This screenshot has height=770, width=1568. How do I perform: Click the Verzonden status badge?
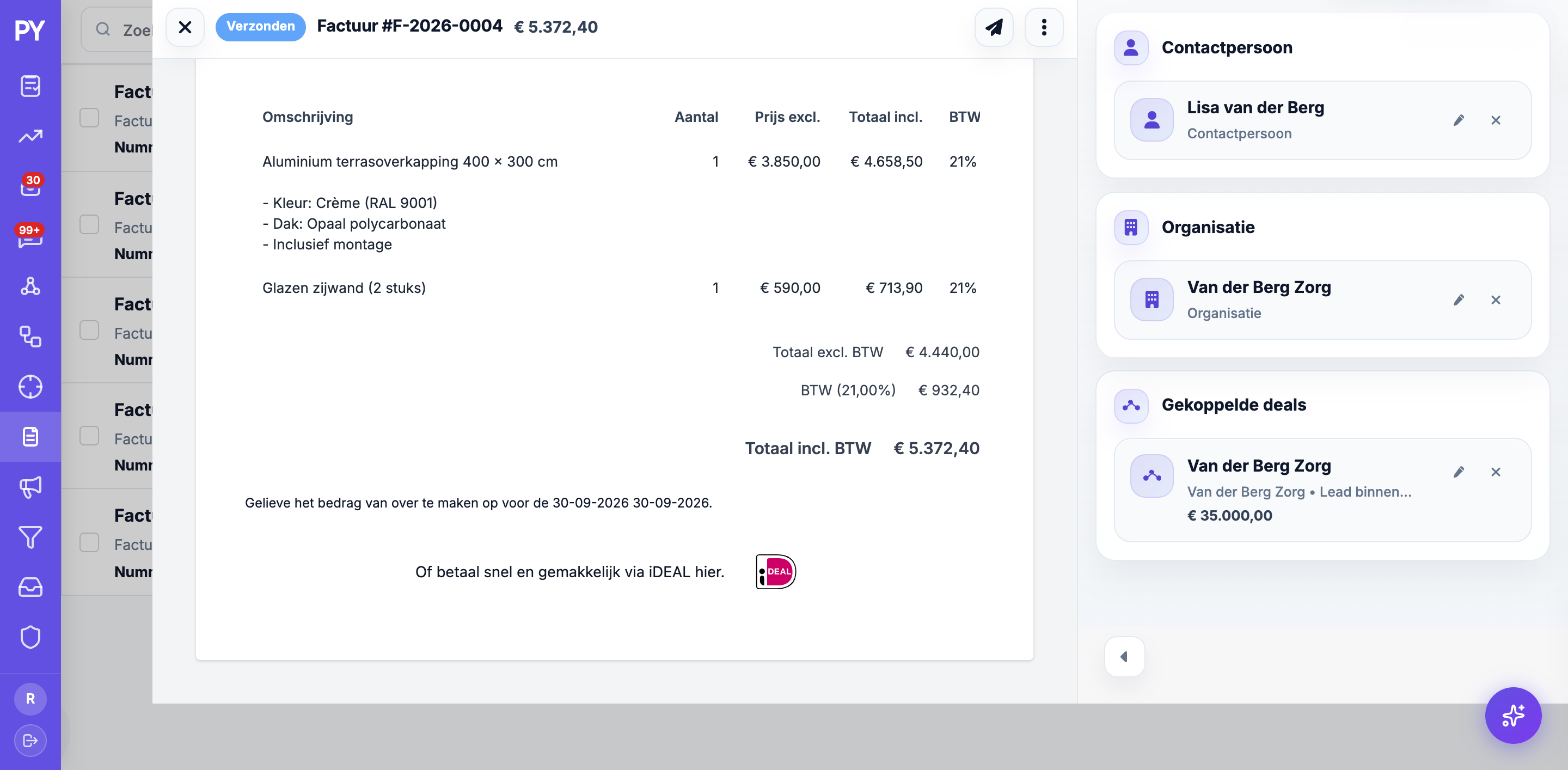261,27
